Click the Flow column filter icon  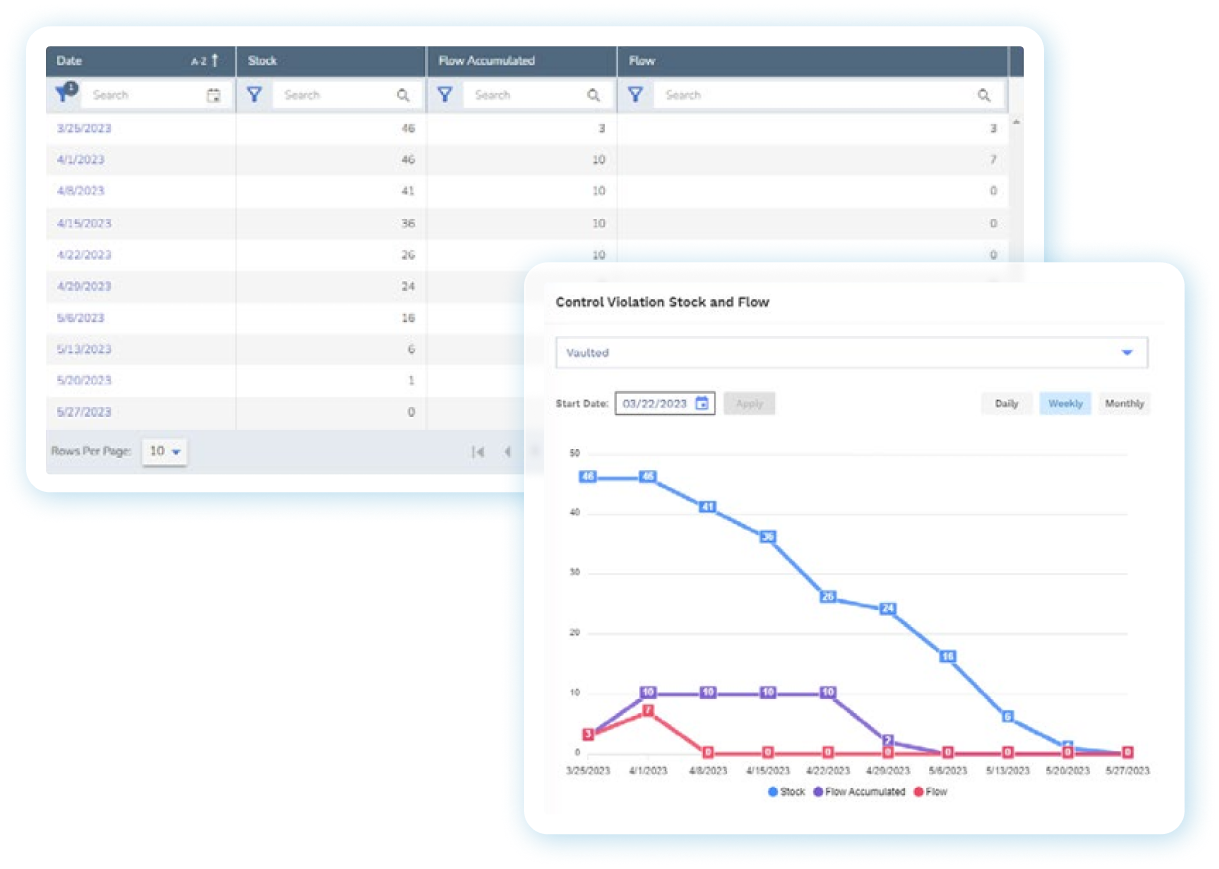click(635, 95)
